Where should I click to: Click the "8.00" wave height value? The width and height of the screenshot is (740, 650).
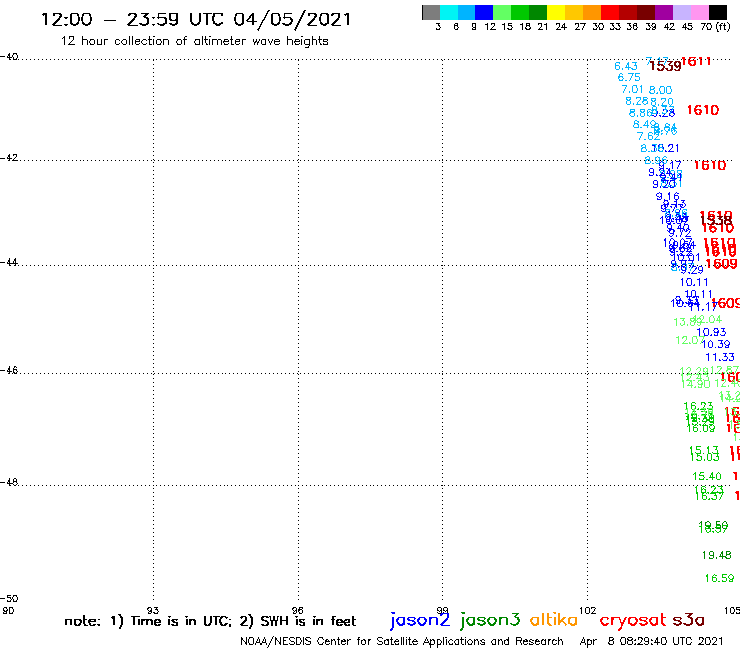click(x=660, y=90)
